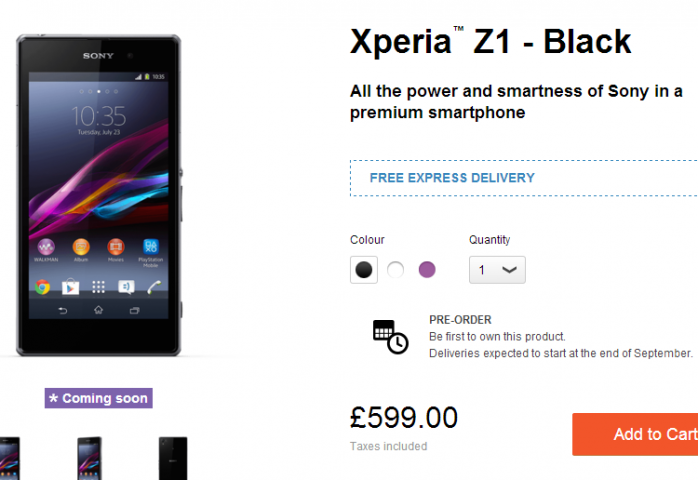The image size is (698, 480).
Task: Click the Chrome icon on phone screen
Action: point(43,287)
